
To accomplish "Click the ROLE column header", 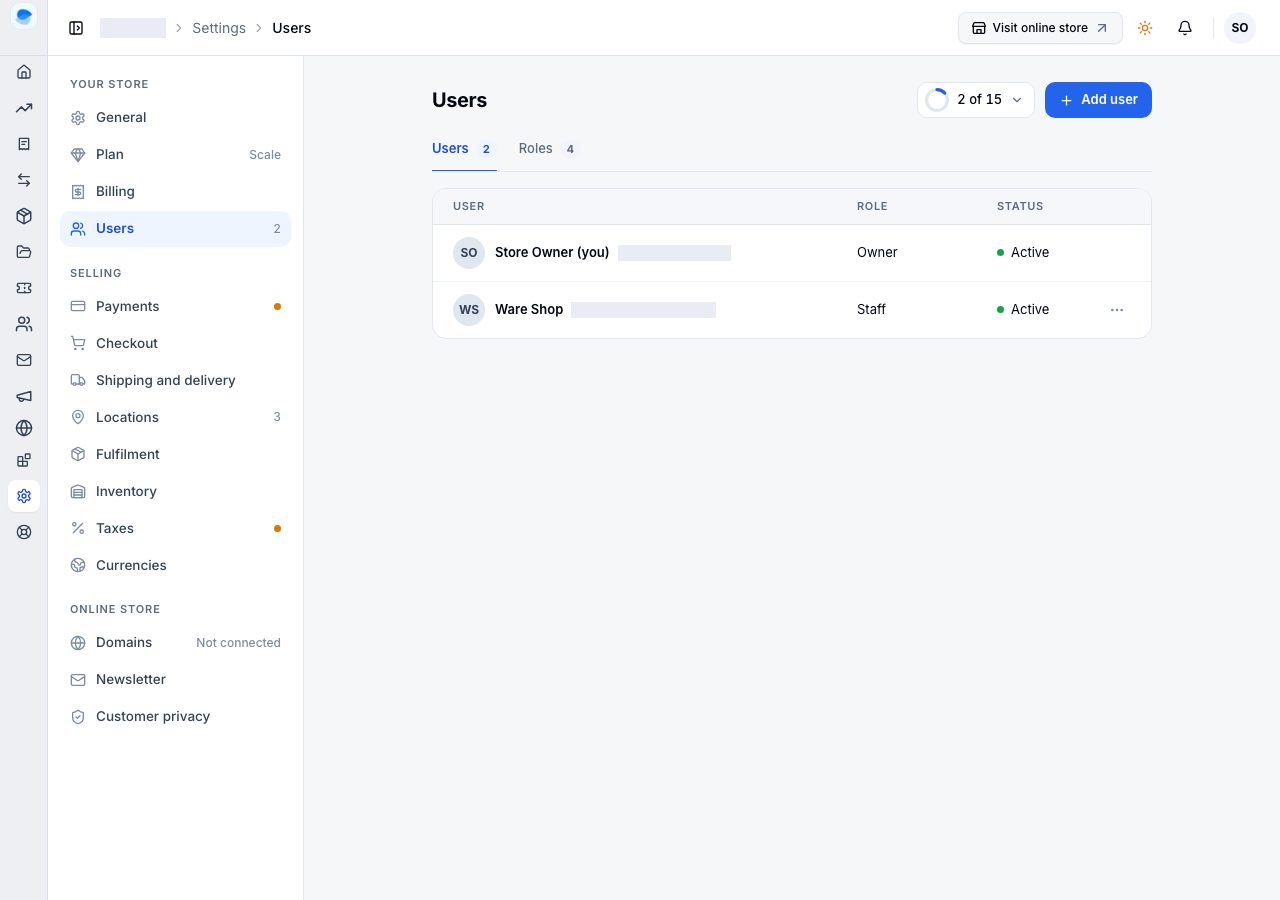I will point(872,206).
